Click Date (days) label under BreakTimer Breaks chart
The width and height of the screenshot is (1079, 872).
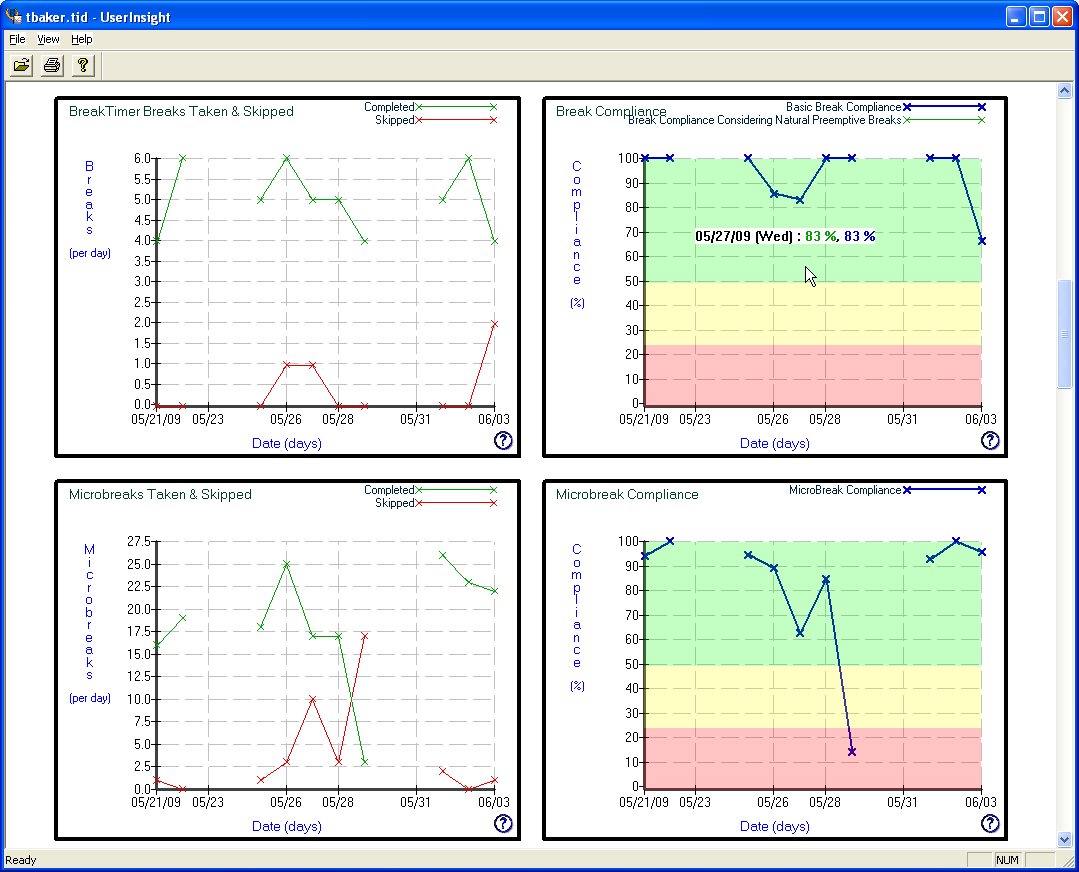[x=286, y=443]
